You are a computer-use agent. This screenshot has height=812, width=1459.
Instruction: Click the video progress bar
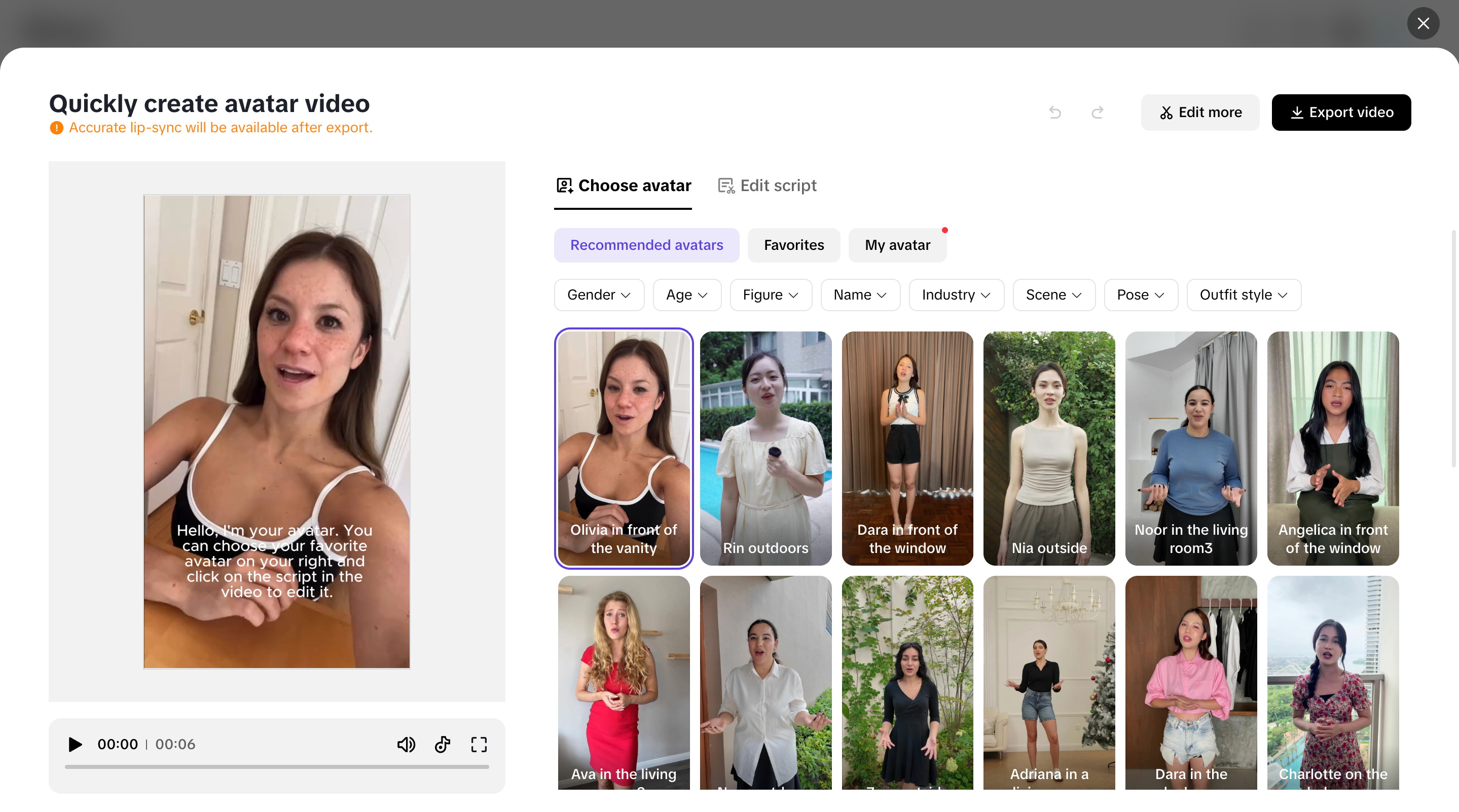click(x=276, y=767)
